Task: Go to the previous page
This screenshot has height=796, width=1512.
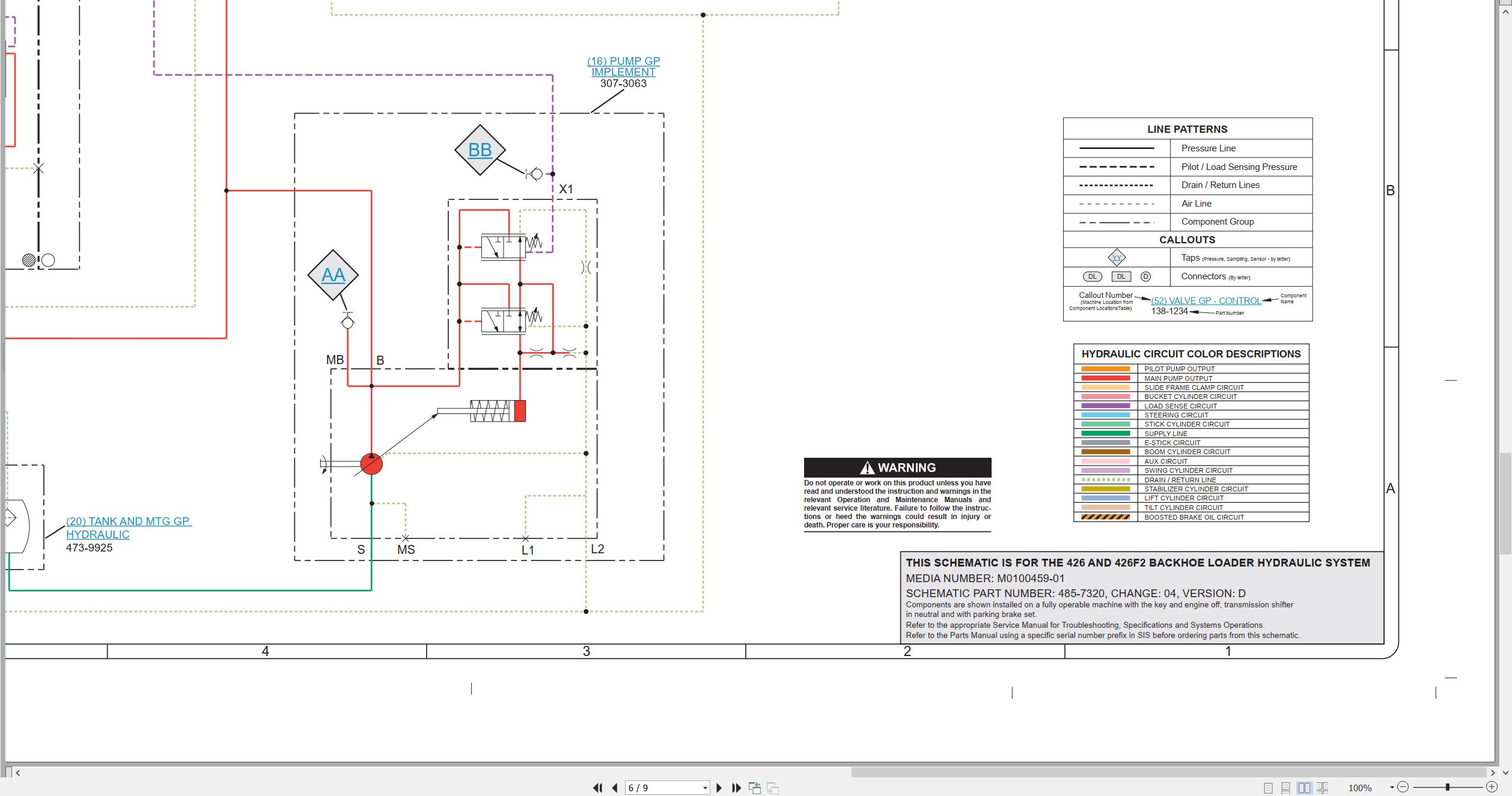Action: tap(614, 788)
